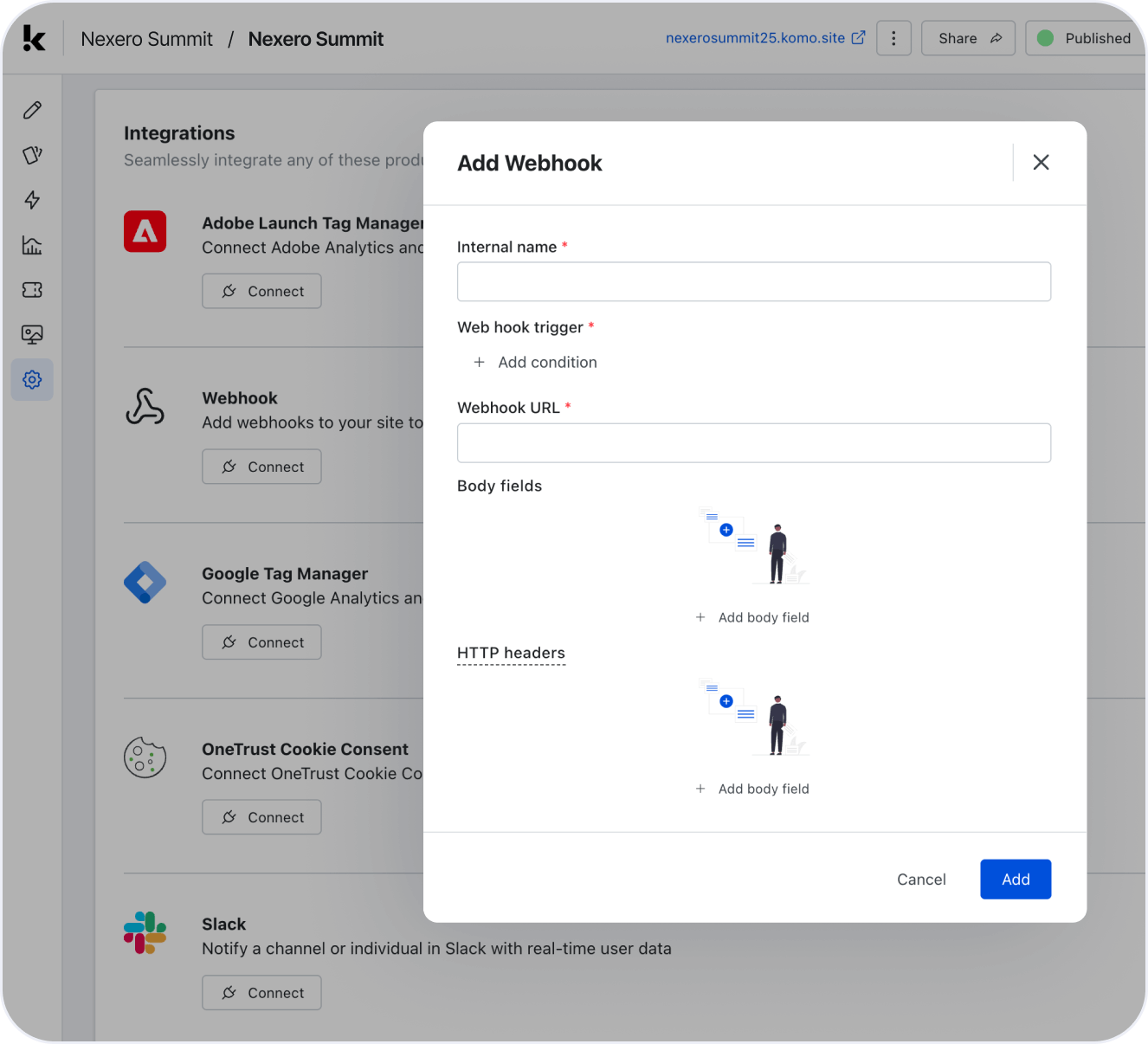Image resolution: width=1148 pixels, height=1044 pixels.
Task: Open the pencil edit sidebar icon
Action: click(x=32, y=110)
